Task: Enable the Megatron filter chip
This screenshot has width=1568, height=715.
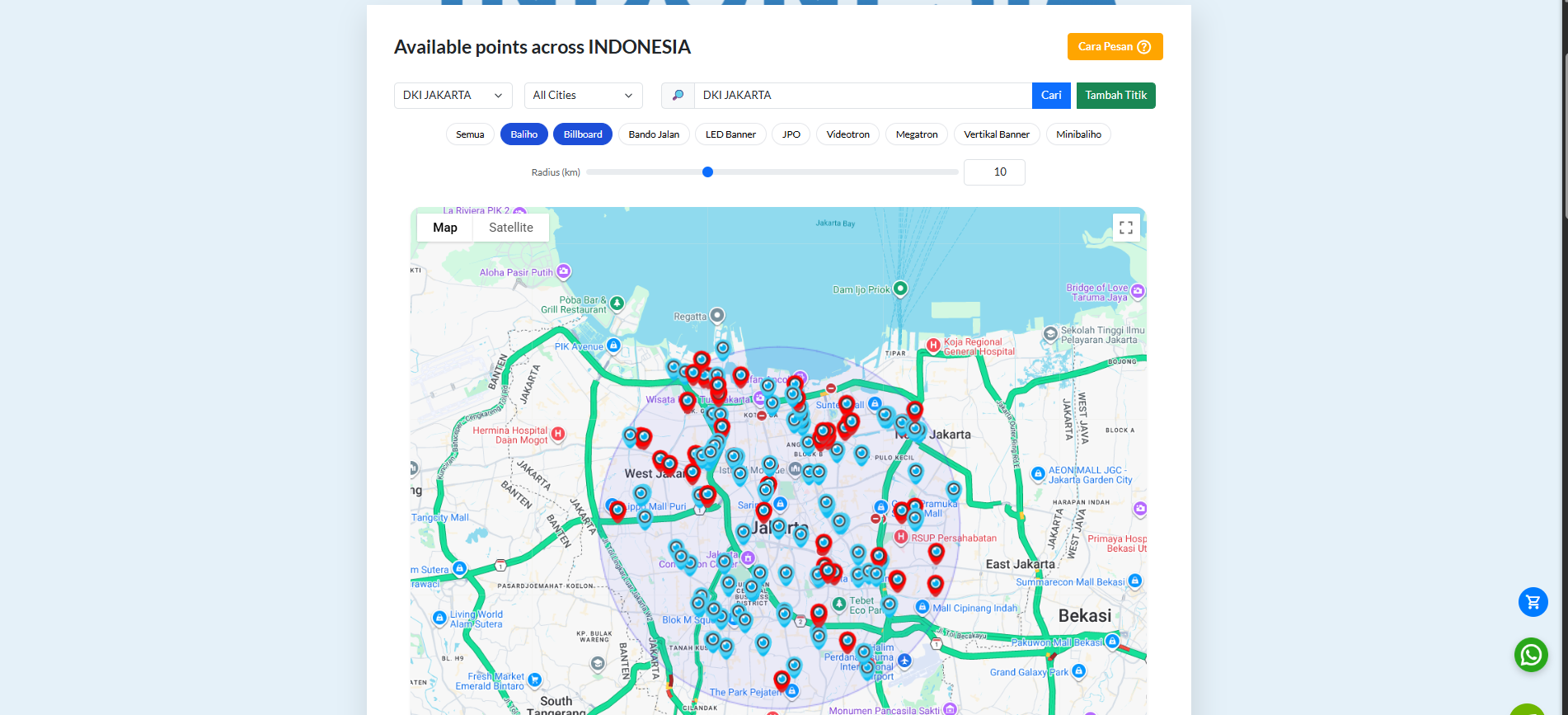Action: coord(917,134)
